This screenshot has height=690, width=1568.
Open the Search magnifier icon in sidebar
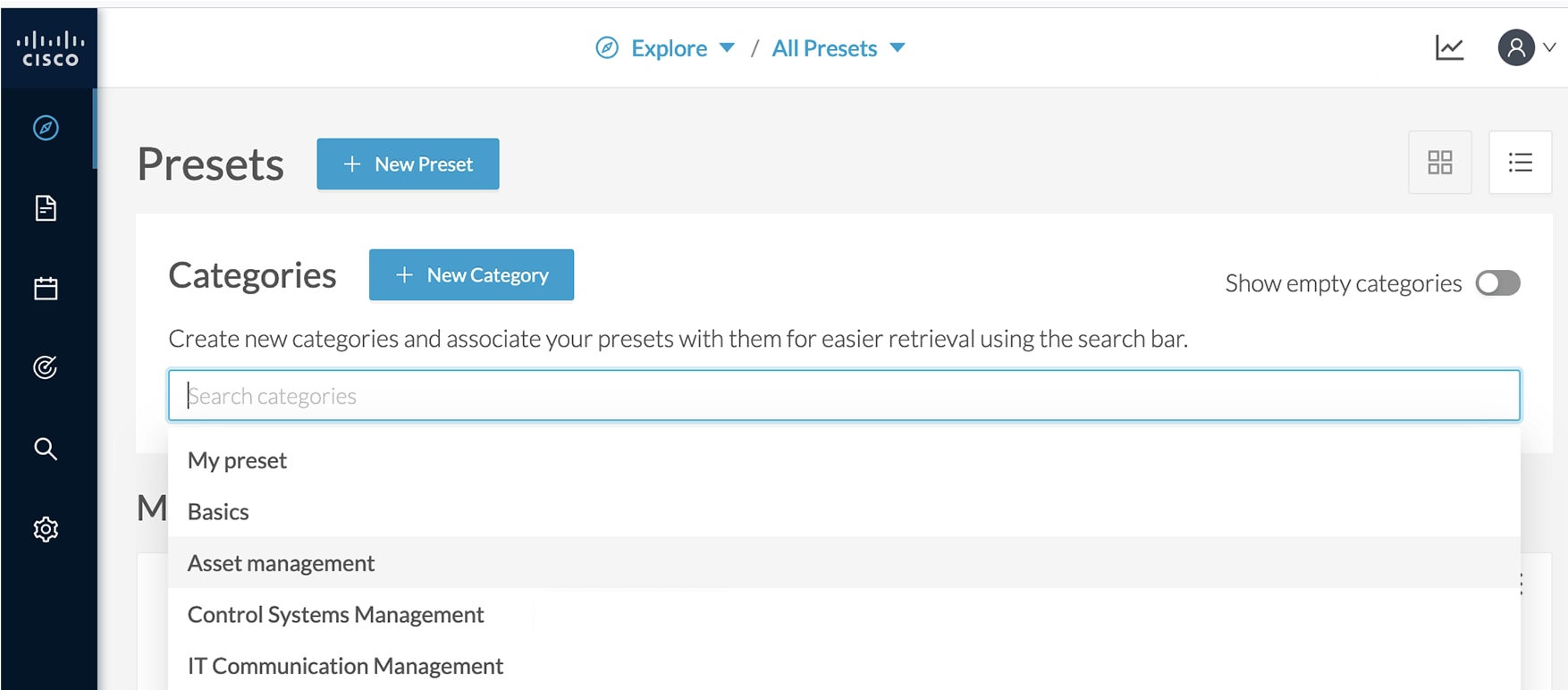click(46, 449)
